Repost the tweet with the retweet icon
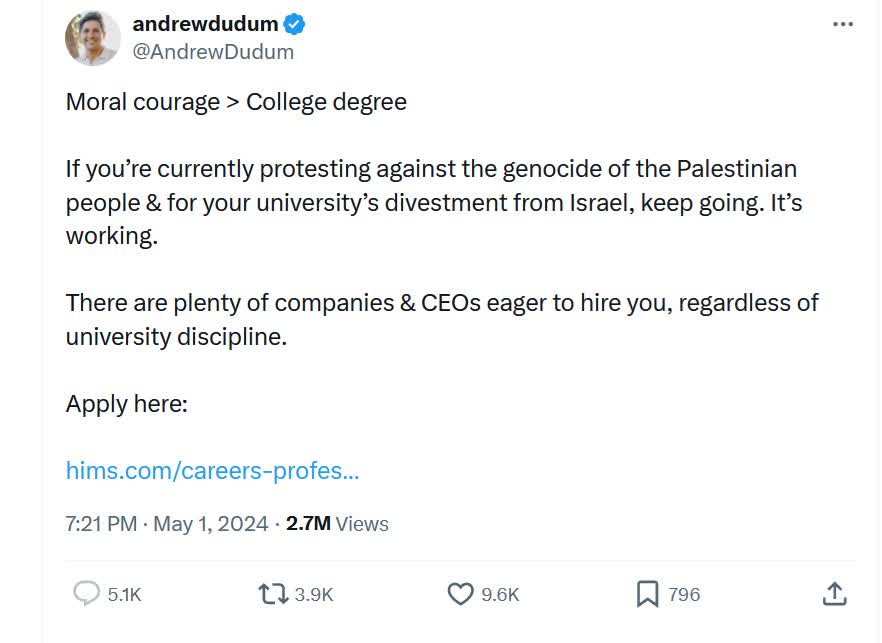 pyautogui.click(x=271, y=594)
